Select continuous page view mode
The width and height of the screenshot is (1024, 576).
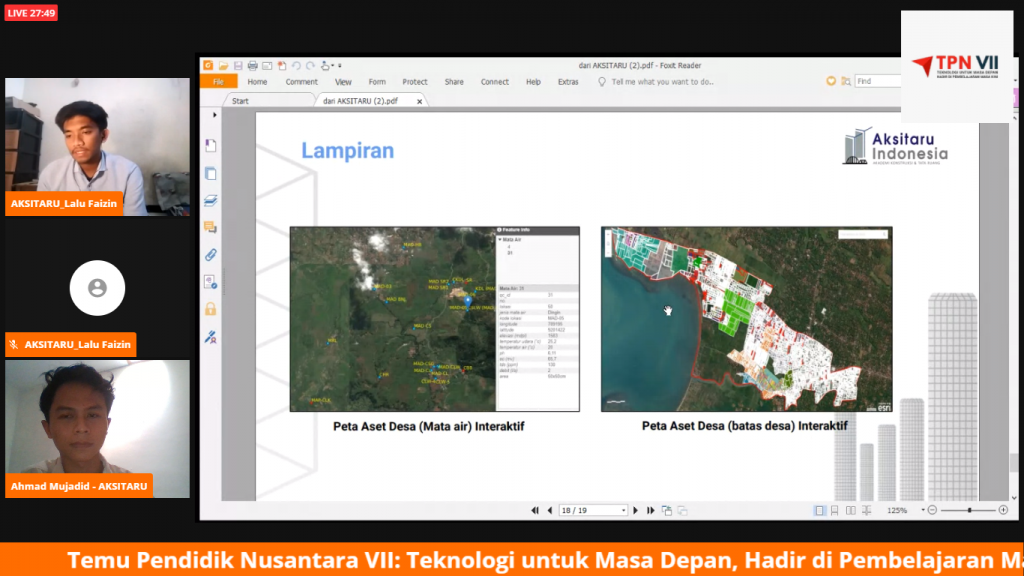835,511
